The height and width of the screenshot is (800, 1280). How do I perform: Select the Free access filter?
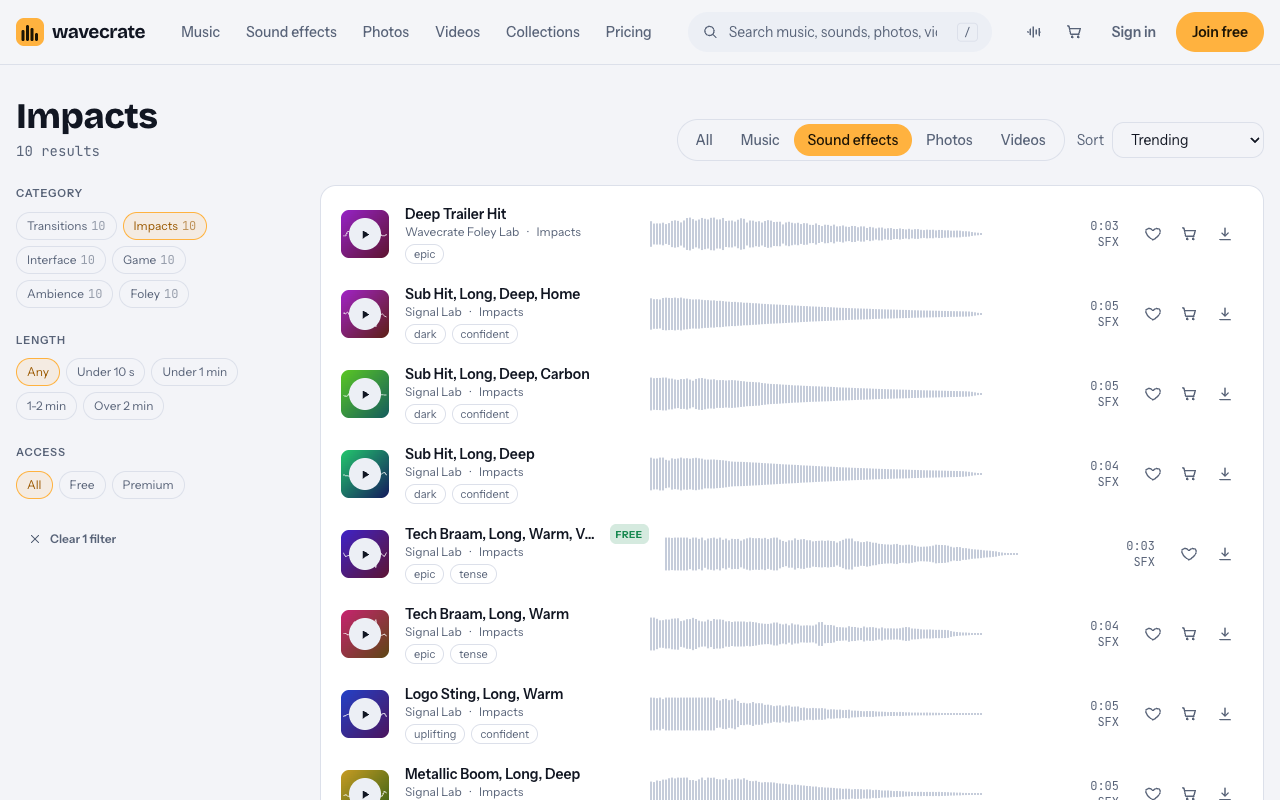tap(82, 485)
